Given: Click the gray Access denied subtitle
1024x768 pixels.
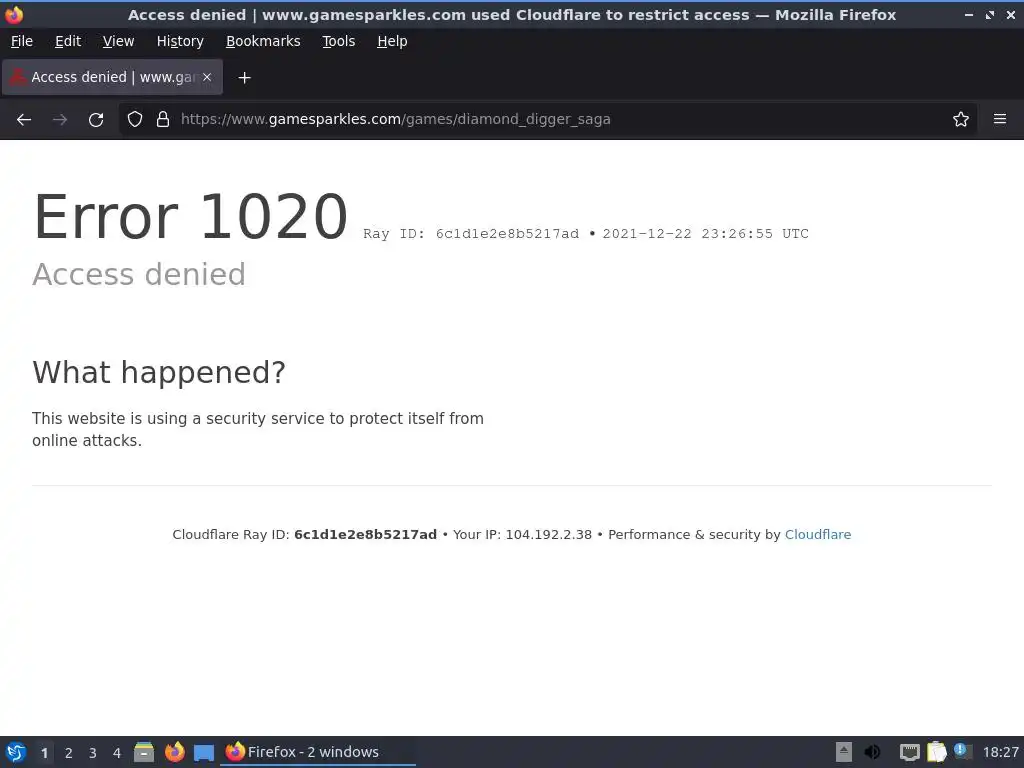Looking at the screenshot, I should click(x=139, y=274).
